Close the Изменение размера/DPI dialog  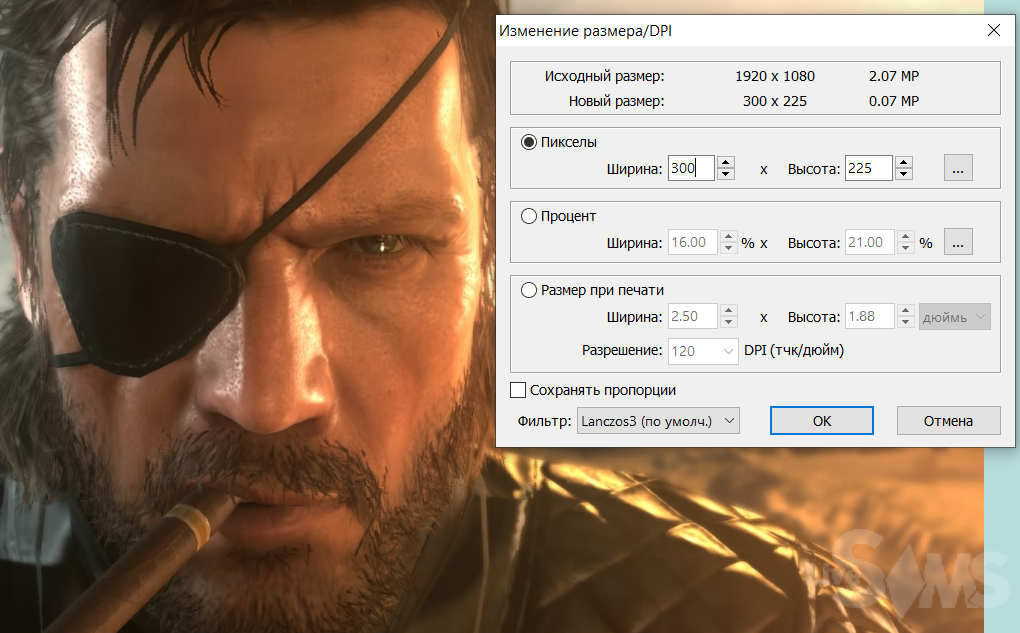(x=993, y=31)
